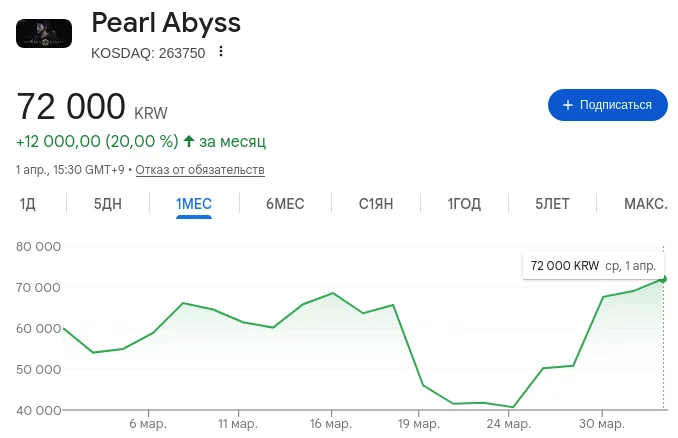678x438 pixels.
Task: Click the Pearl Abyss company logo thumbnail
Action: click(x=44, y=33)
